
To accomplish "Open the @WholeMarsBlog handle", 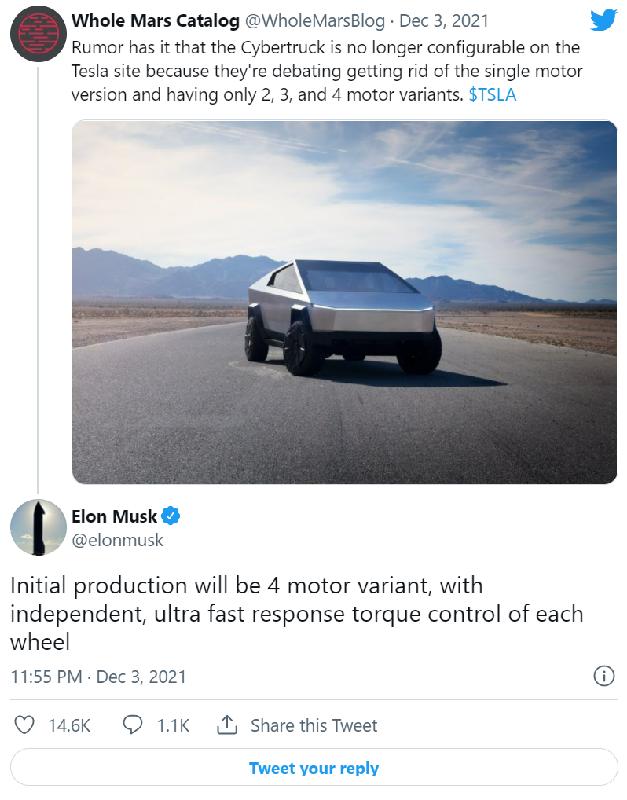I will tap(322, 20).
